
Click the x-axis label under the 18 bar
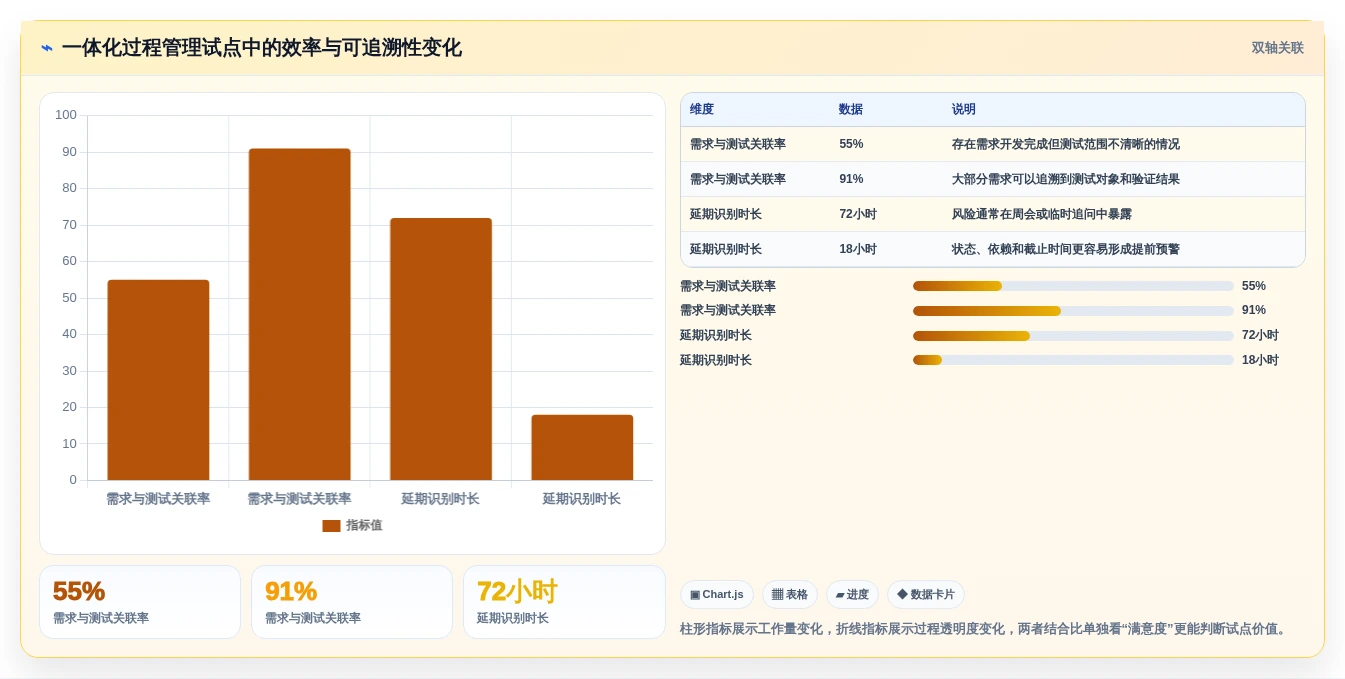(x=582, y=499)
